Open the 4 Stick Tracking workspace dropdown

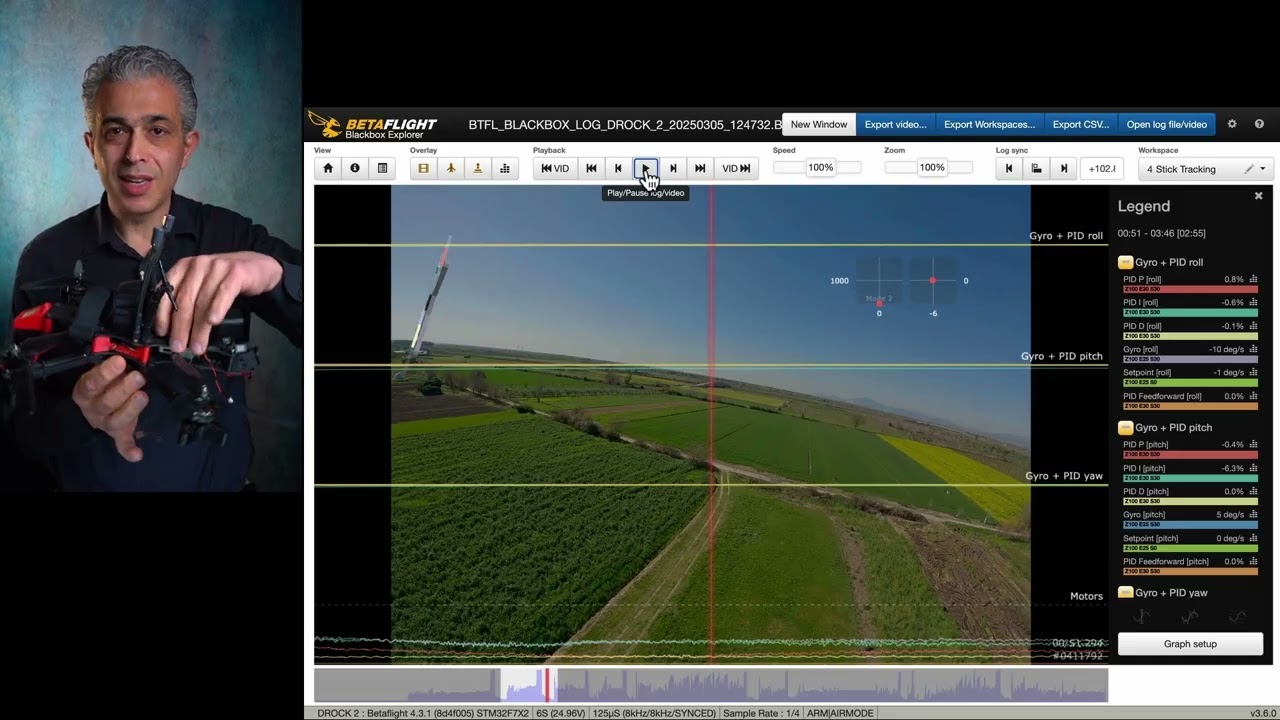point(1205,169)
